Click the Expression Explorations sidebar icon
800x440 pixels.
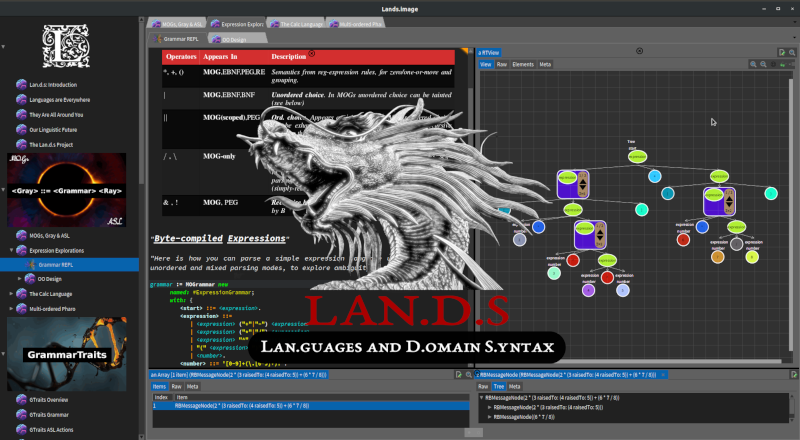pos(21,250)
